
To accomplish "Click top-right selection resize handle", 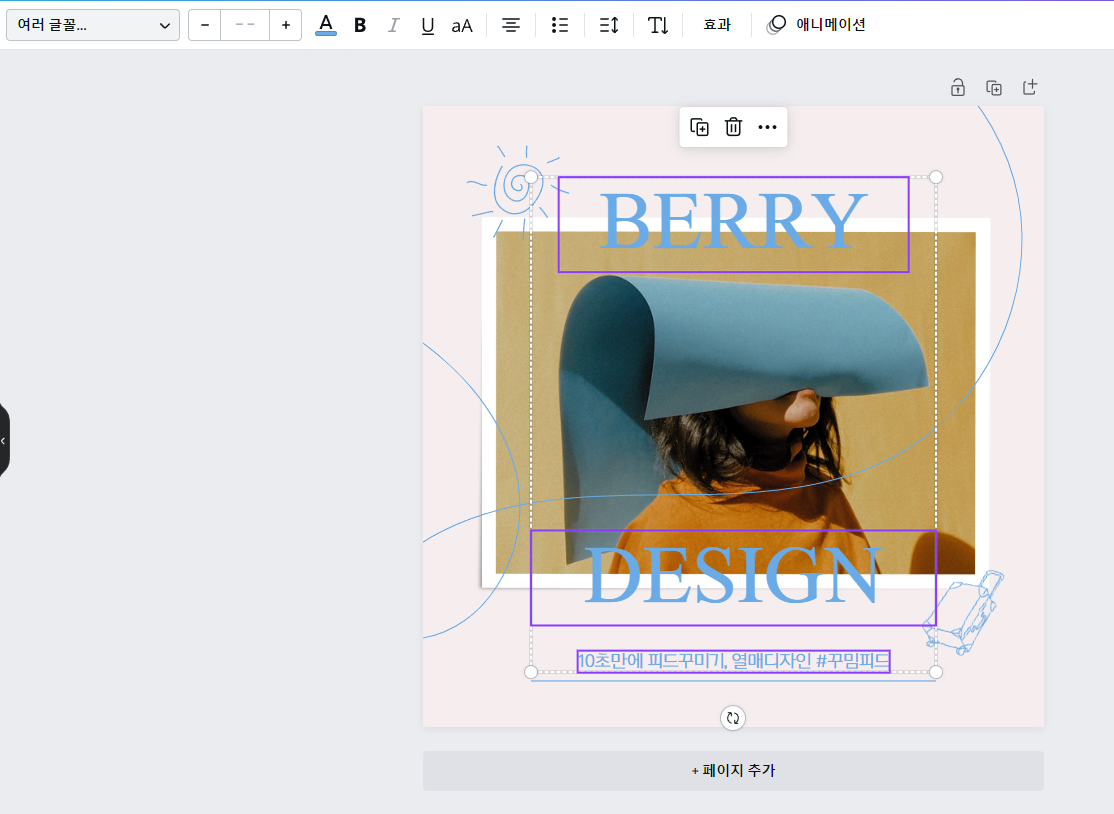I will pos(936,177).
